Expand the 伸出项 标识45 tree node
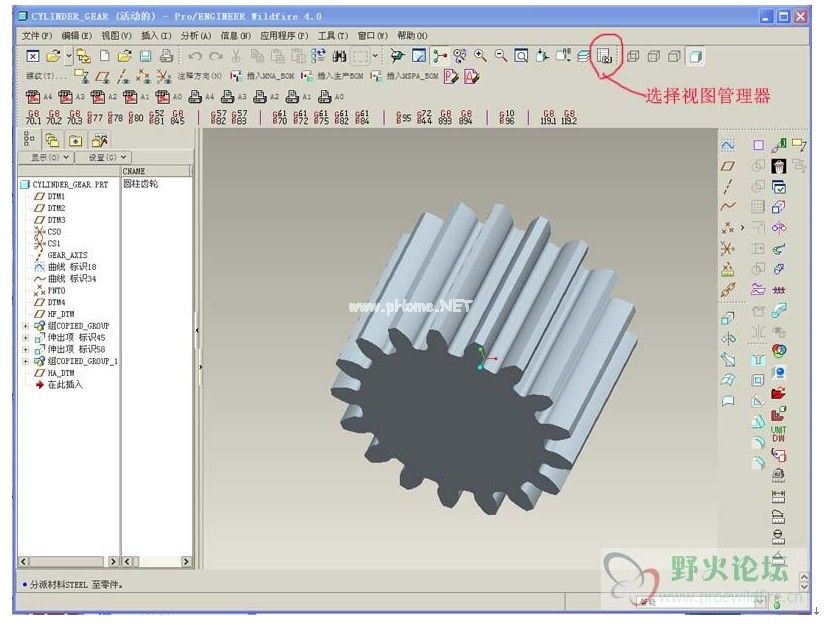 pos(25,338)
